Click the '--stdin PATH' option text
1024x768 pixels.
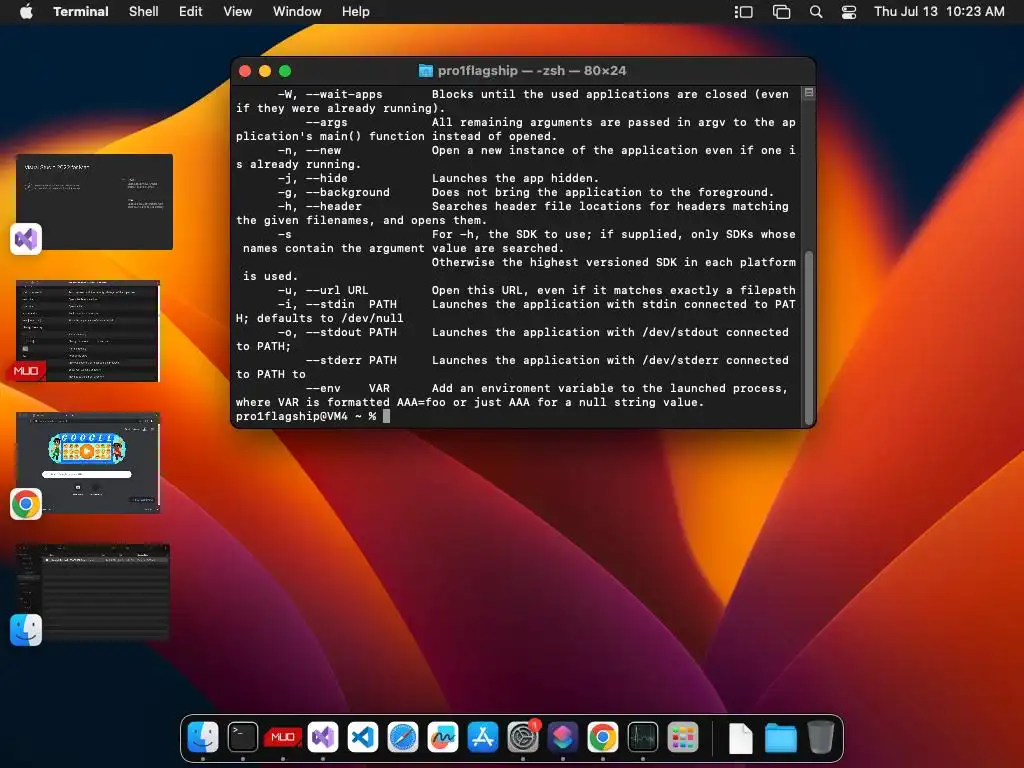(351, 304)
